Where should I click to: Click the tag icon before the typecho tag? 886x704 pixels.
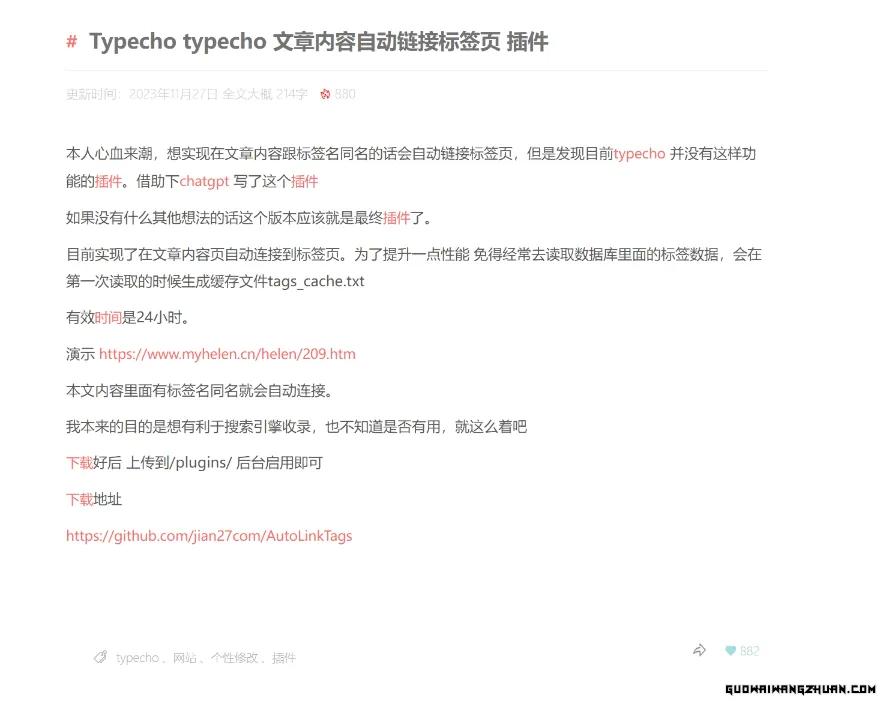(101, 657)
